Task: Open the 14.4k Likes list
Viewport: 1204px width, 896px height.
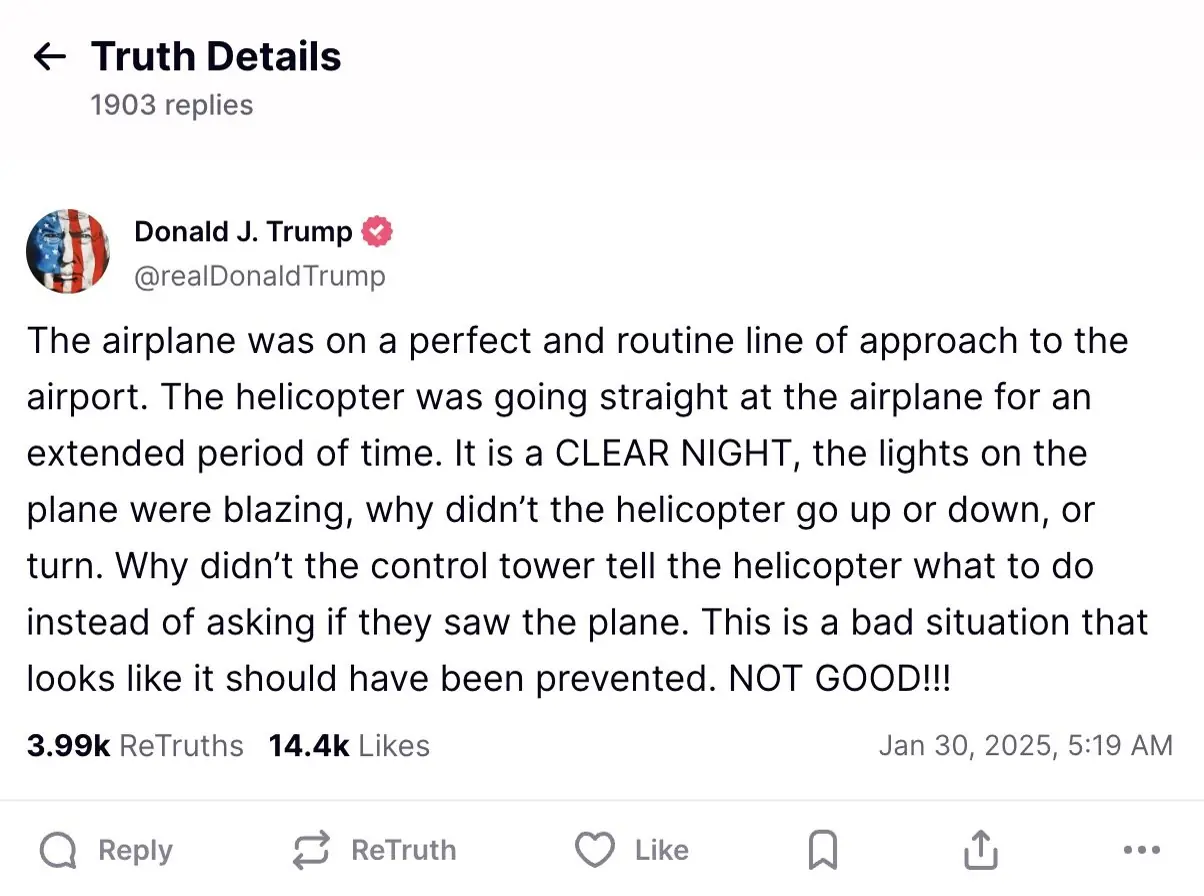Action: (348, 745)
